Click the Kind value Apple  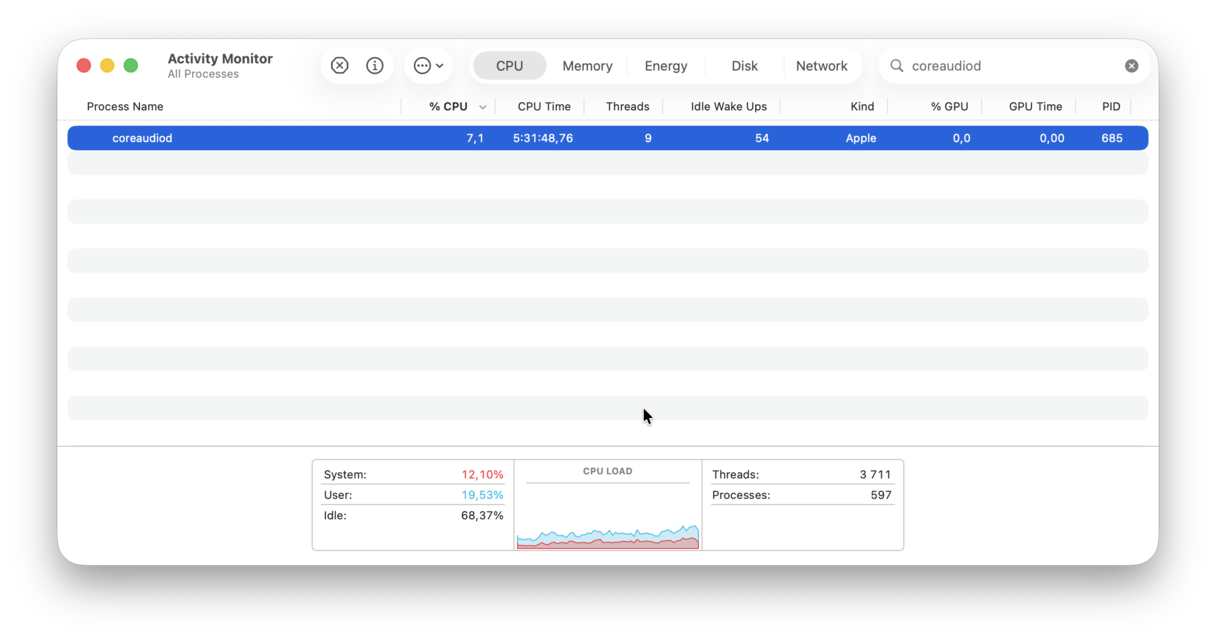pyautogui.click(x=861, y=138)
